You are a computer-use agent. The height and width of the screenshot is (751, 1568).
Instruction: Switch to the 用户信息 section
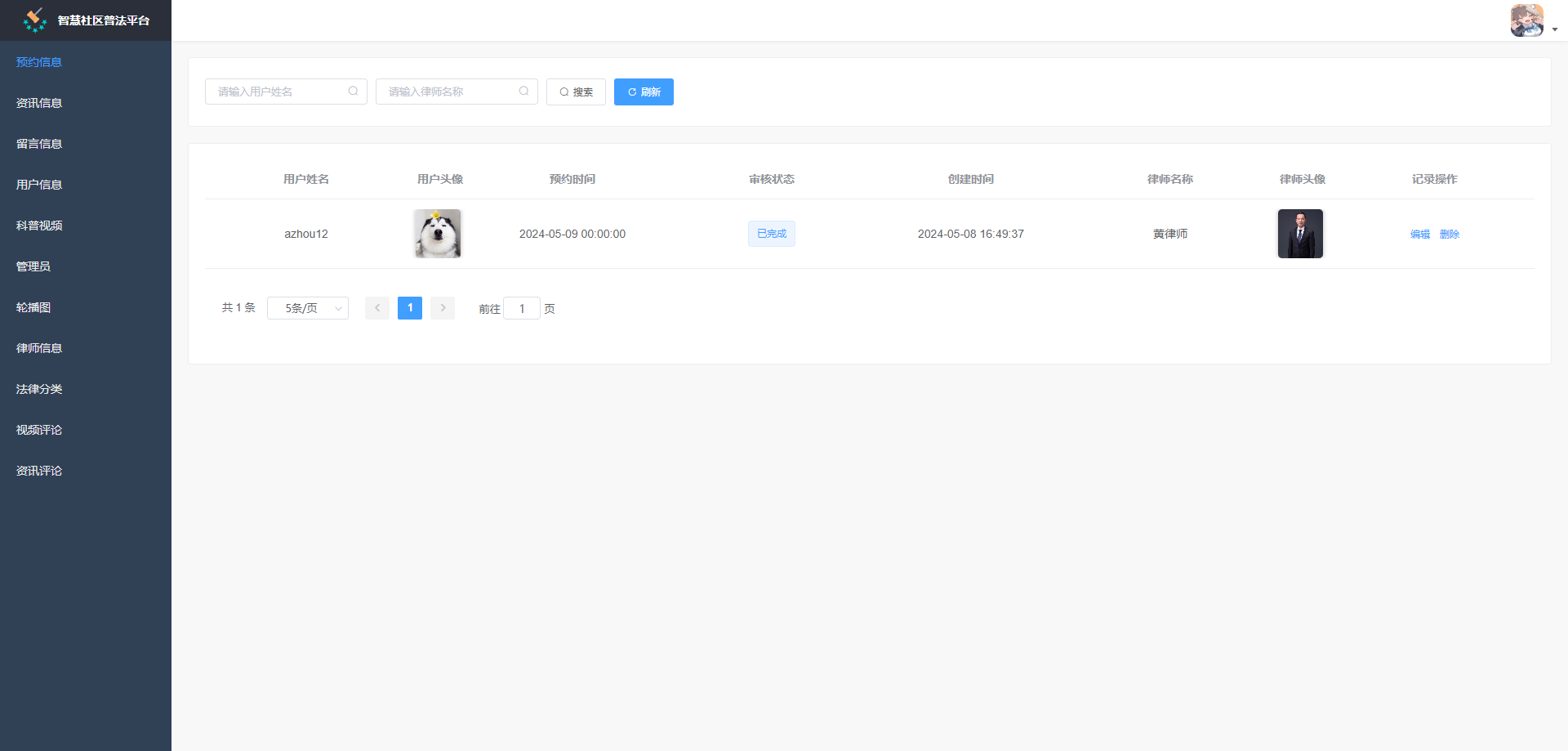pyautogui.click(x=38, y=185)
